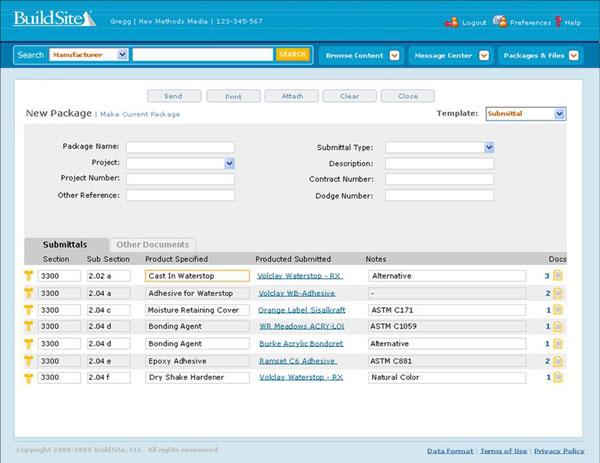This screenshot has height=463, width=600.
Task: Click the Description input field
Action: click(439, 164)
